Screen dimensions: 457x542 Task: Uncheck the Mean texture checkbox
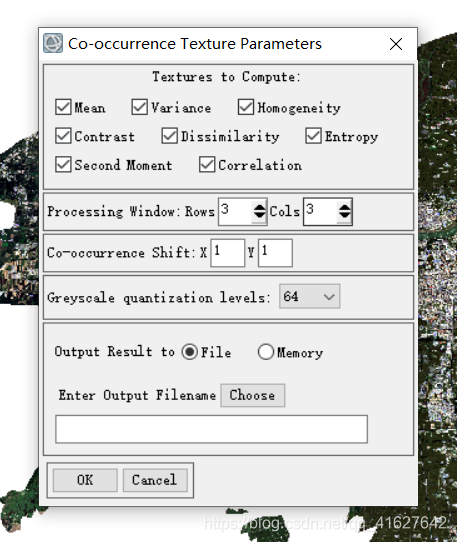(63, 107)
